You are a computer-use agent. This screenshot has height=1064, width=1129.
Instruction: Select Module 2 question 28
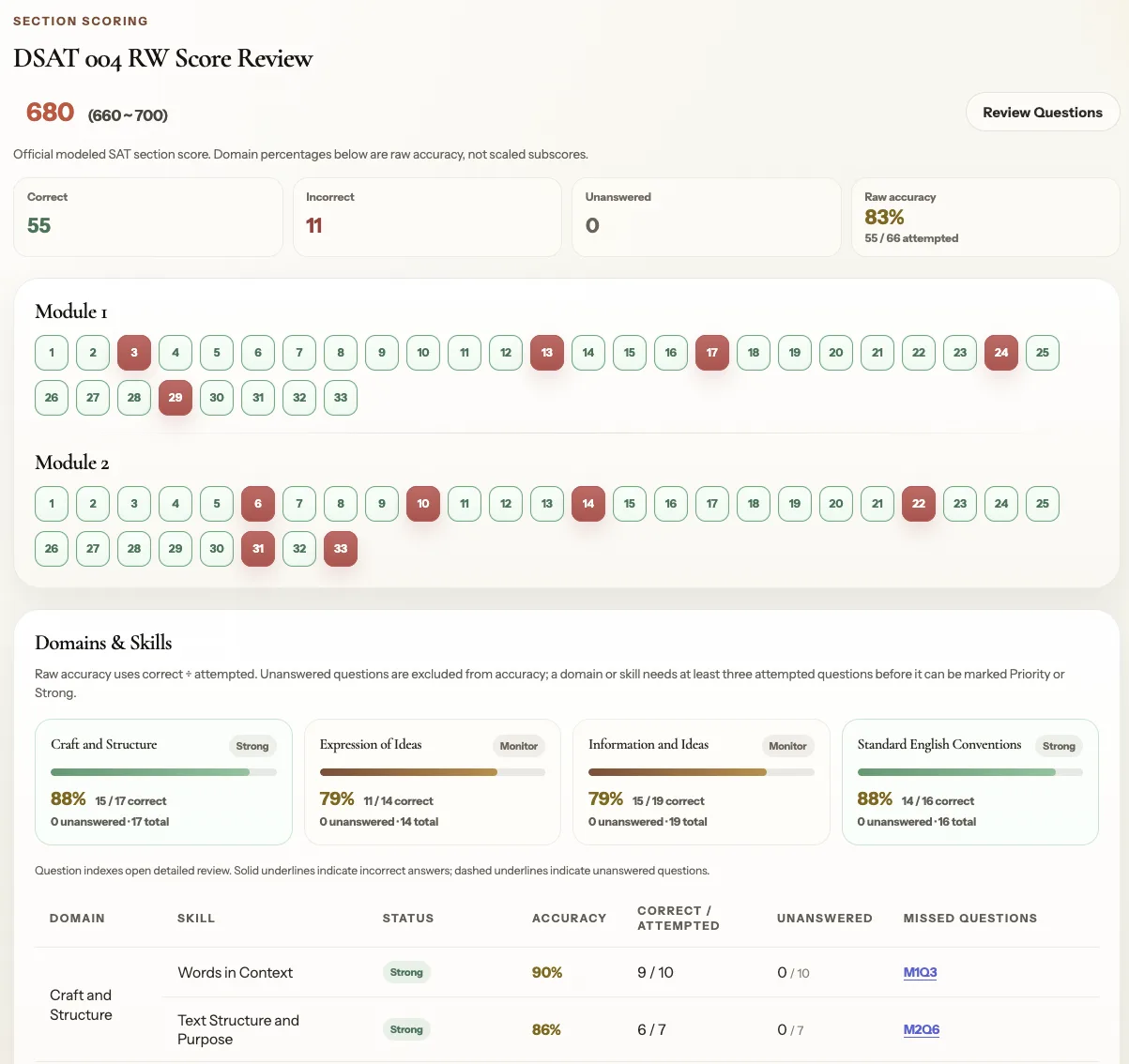[x=134, y=549]
